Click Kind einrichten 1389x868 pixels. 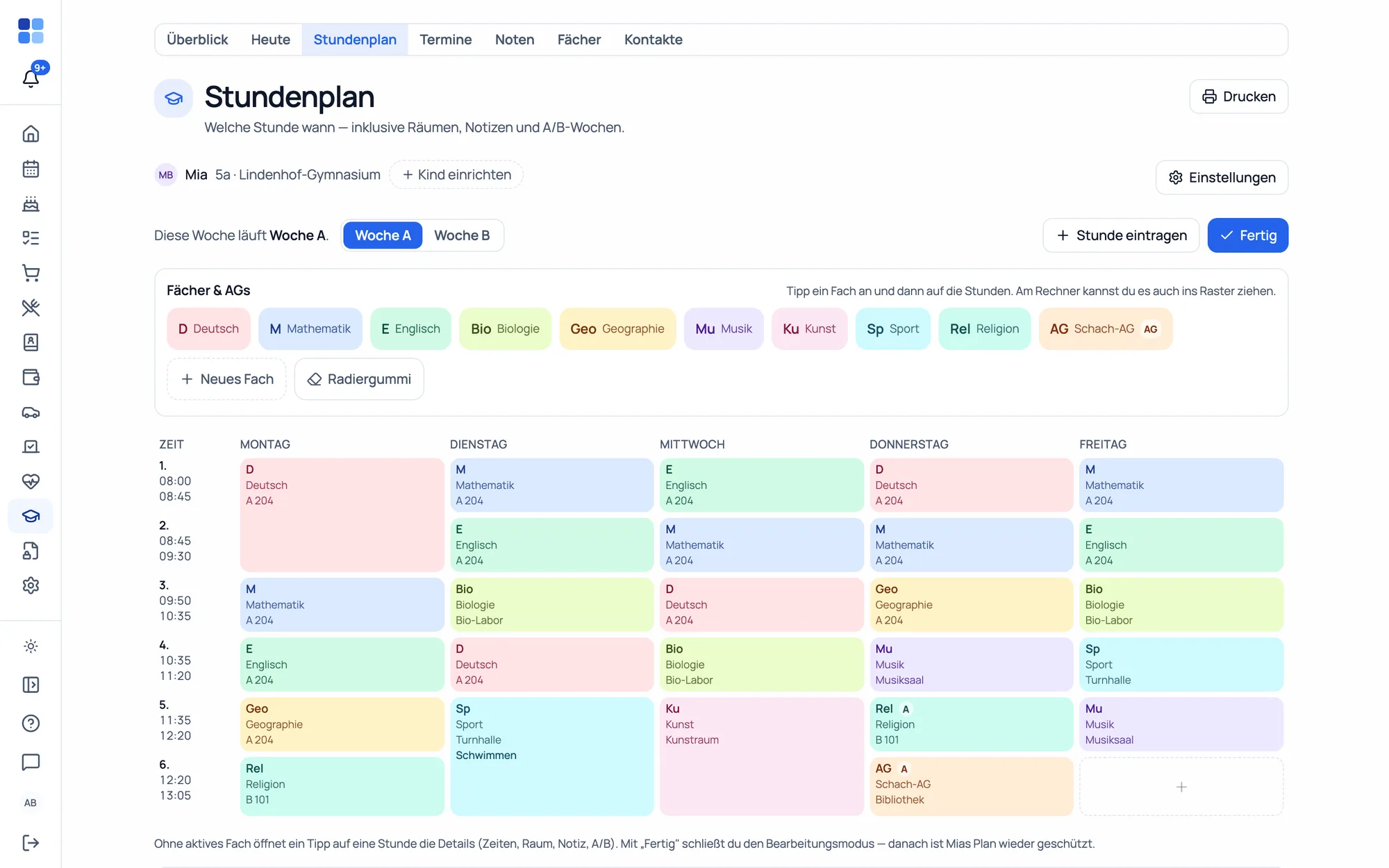456,175
